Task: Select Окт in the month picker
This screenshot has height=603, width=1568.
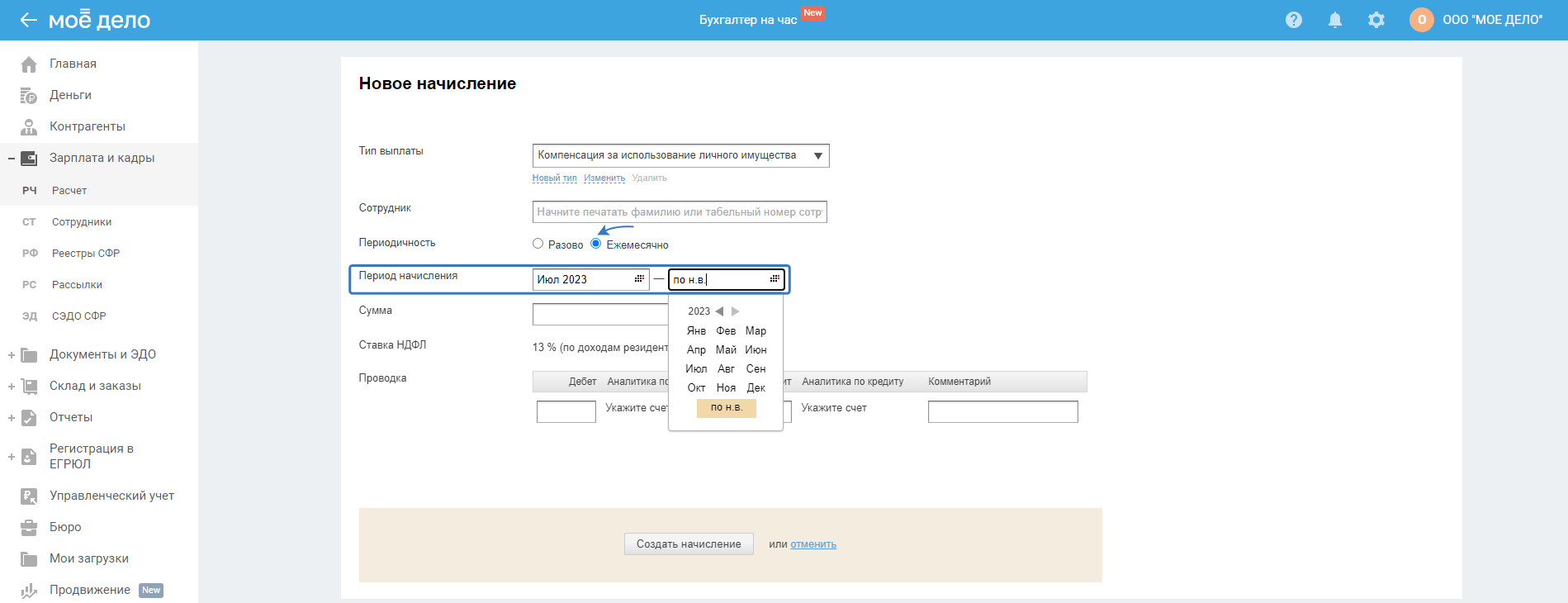Action: (697, 388)
